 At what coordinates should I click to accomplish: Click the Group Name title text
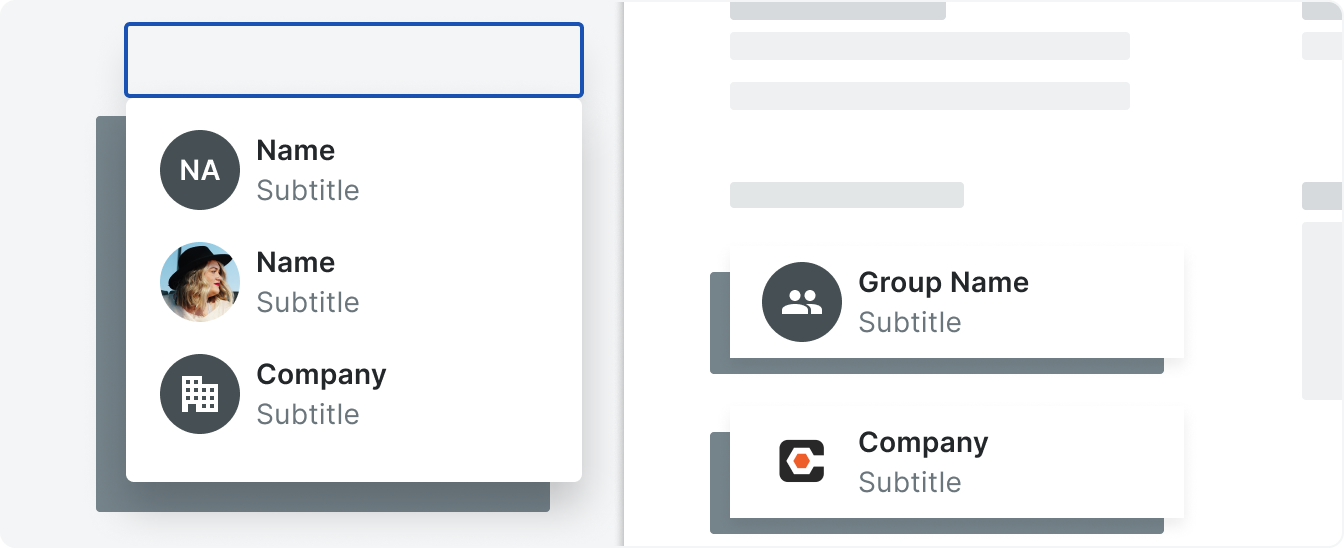coord(943,283)
